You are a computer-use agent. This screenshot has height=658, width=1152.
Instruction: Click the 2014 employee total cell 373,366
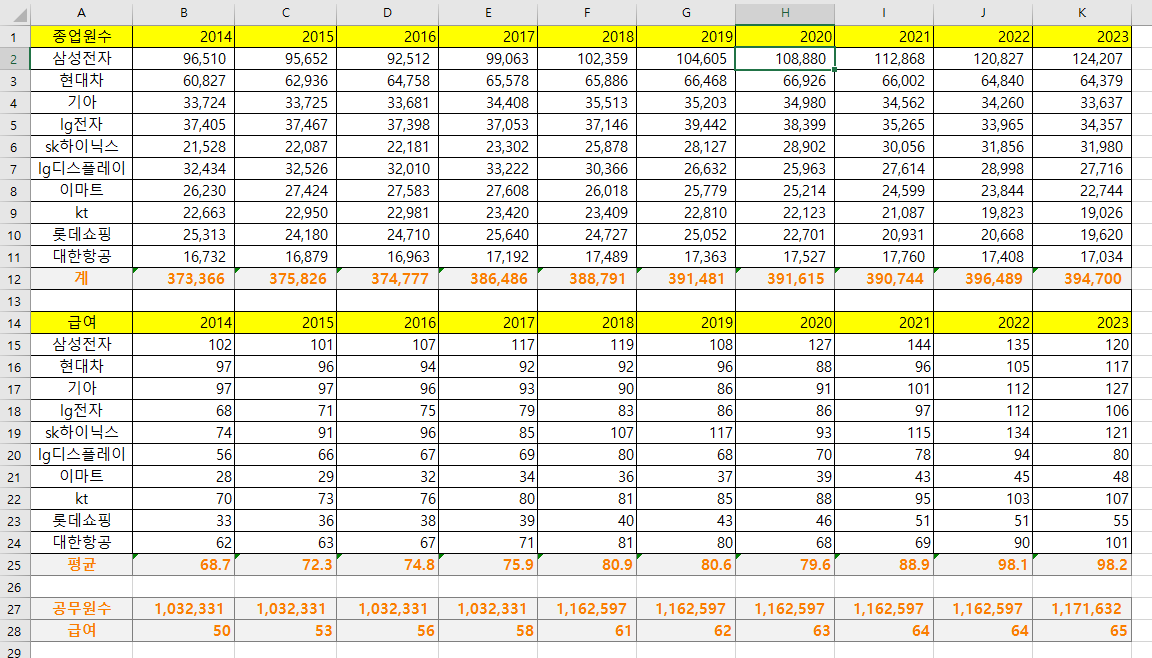[183, 278]
